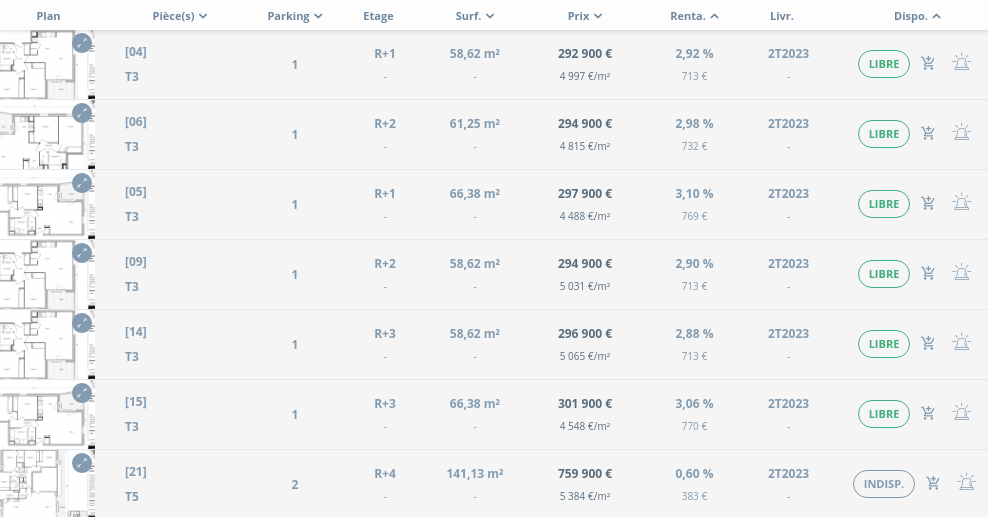Open the lot [06] reference link
The image size is (988, 517).
[x=135, y=122]
